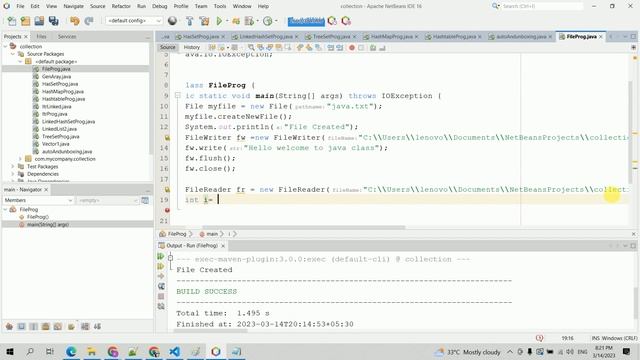Open the Microsoft Edge taskbar icon
The image size is (640, 360).
click(71, 351)
